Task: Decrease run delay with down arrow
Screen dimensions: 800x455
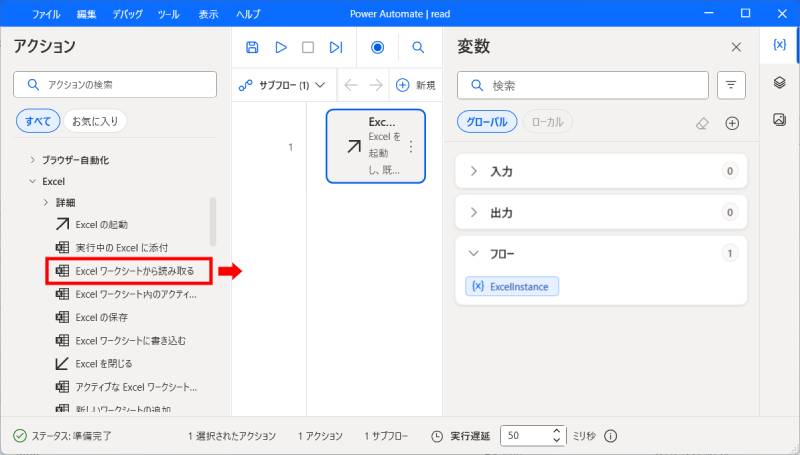Action: coord(557,440)
